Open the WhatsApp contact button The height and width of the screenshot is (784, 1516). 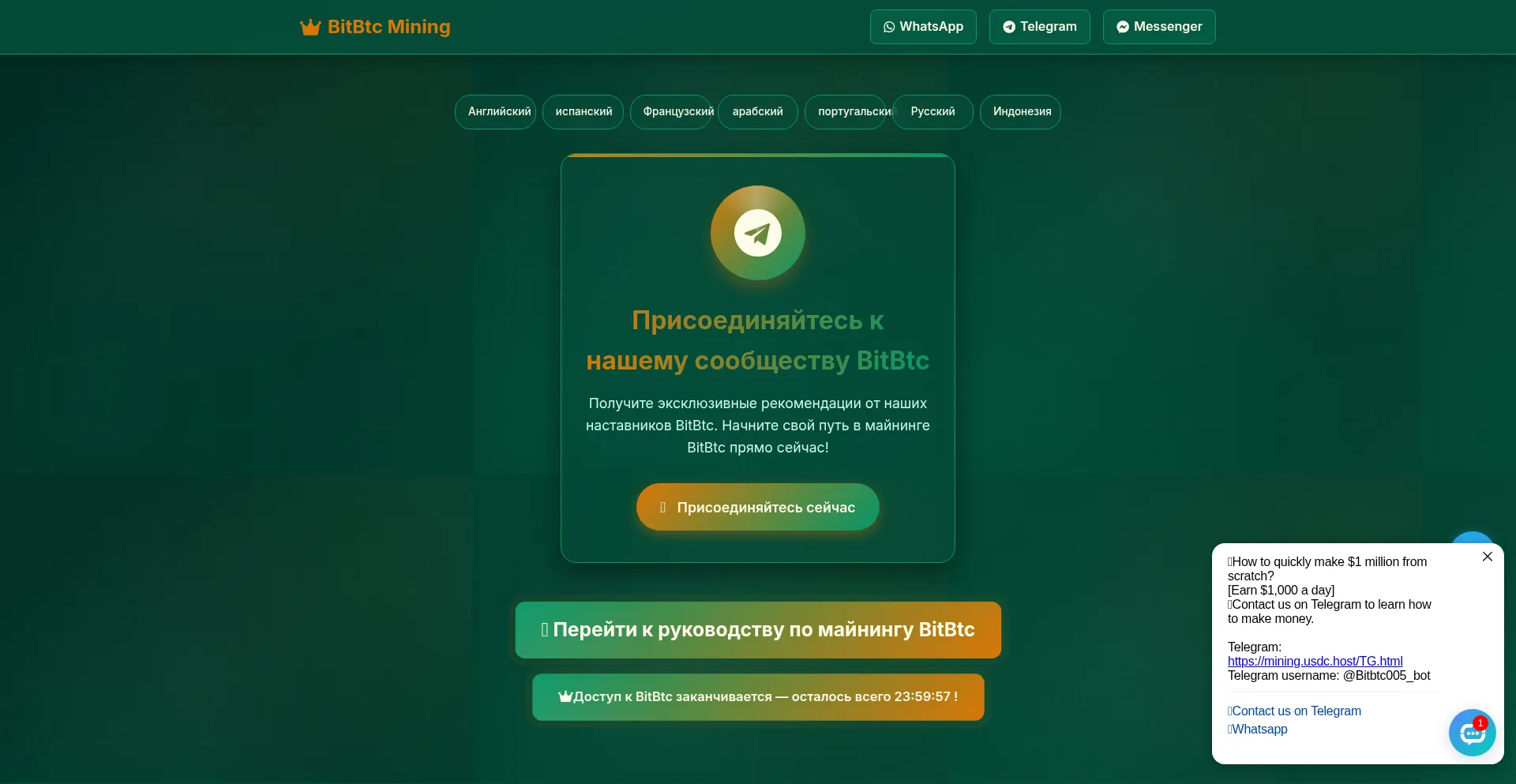click(923, 27)
